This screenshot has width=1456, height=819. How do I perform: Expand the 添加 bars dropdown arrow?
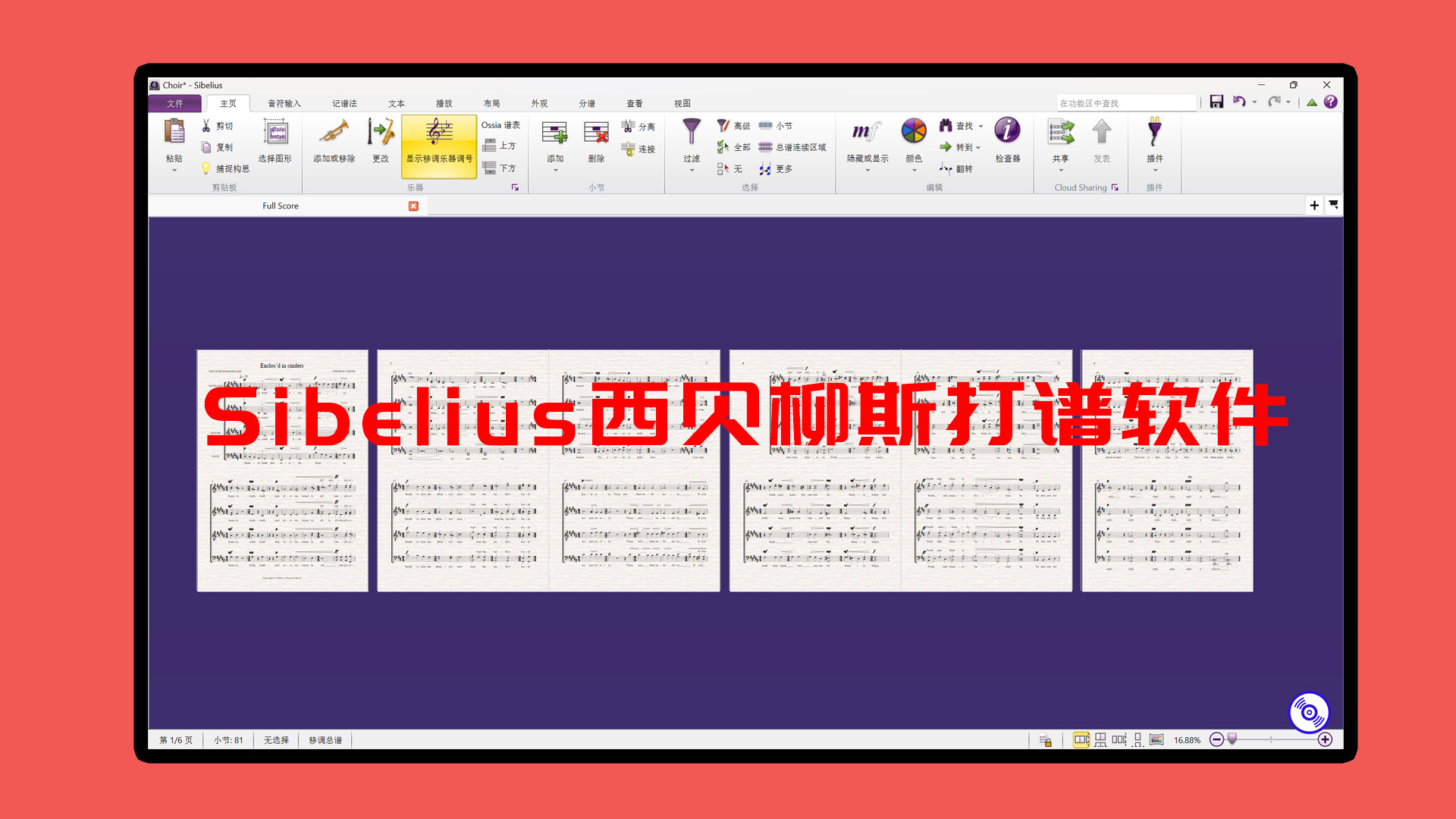point(555,171)
